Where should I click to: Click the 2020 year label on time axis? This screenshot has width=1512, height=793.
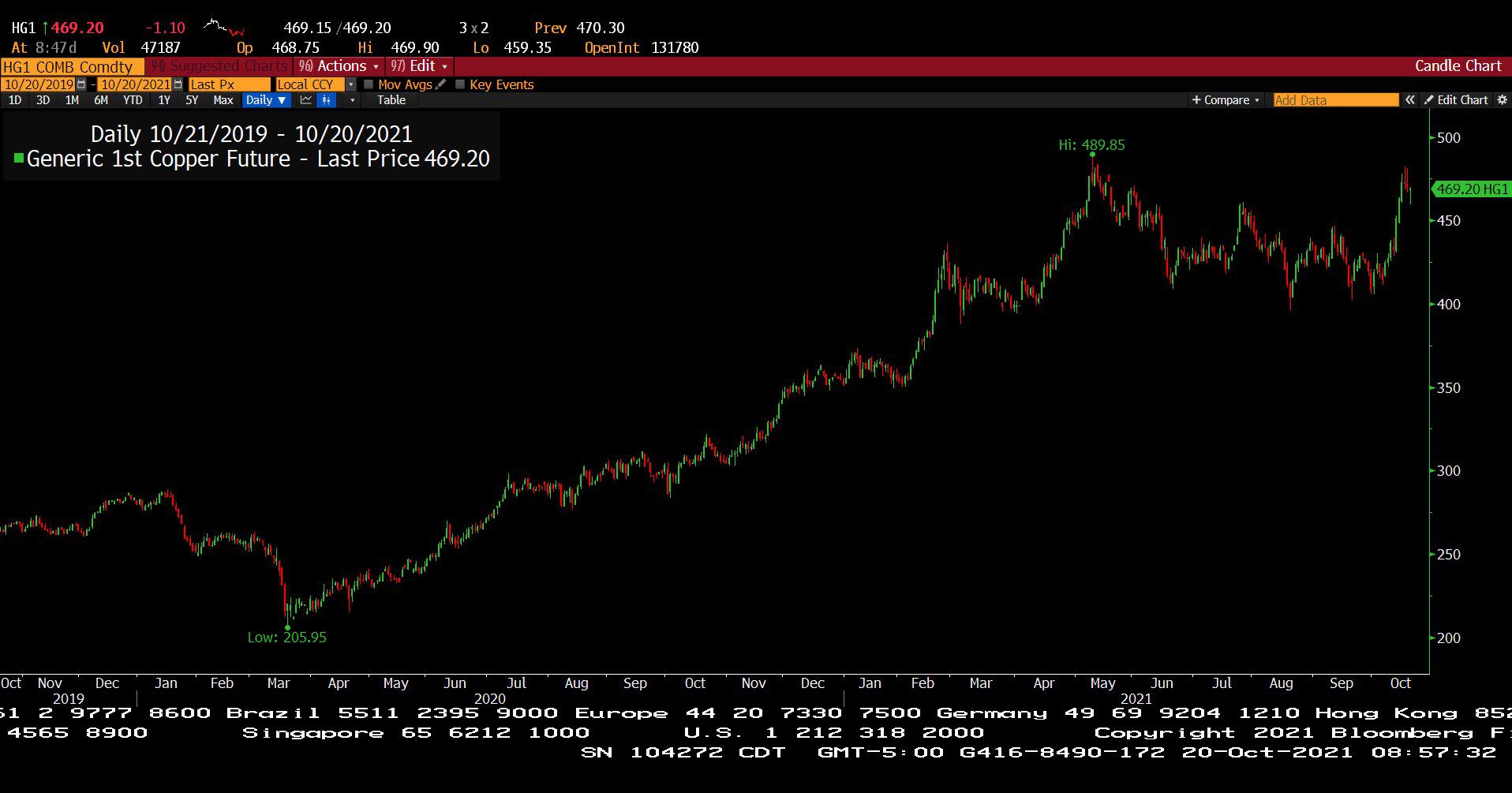pos(490,699)
